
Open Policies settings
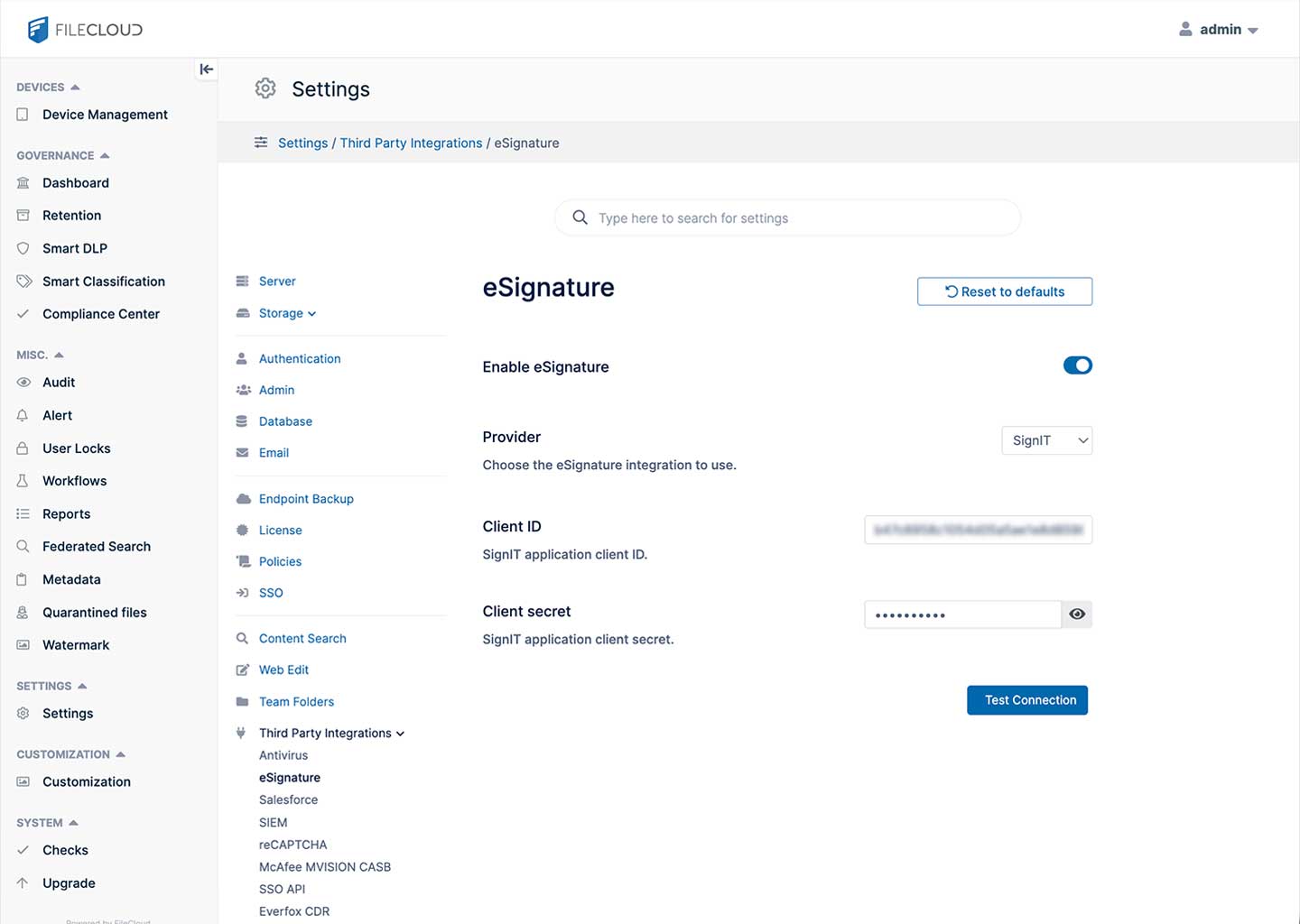[280, 561]
